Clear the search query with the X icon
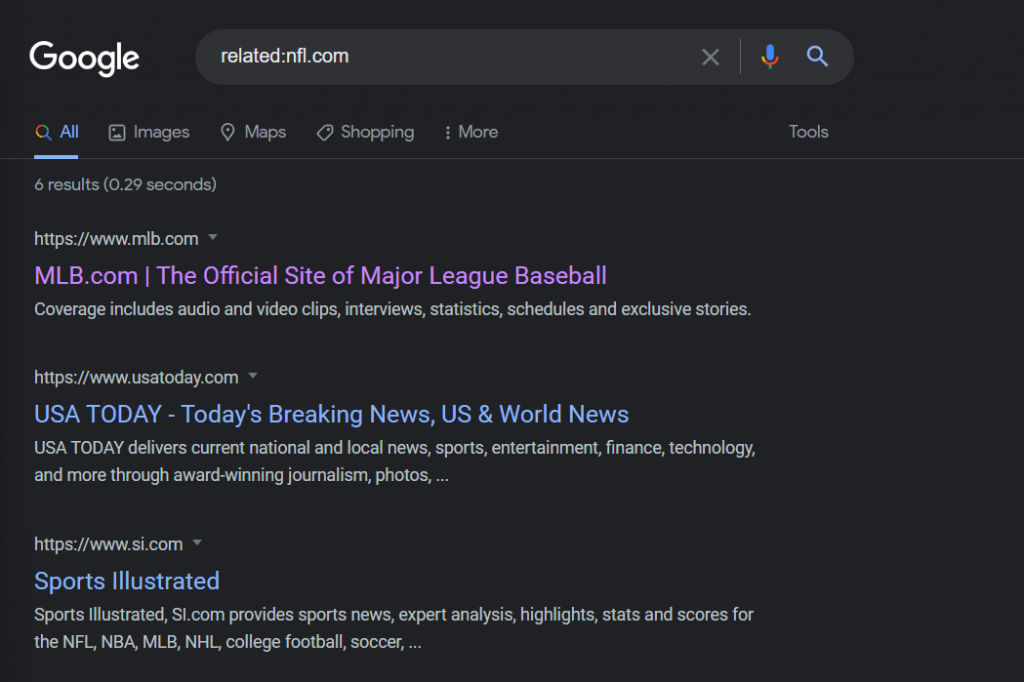The height and width of the screenshot is (682, 1024). tap(711, 57)
